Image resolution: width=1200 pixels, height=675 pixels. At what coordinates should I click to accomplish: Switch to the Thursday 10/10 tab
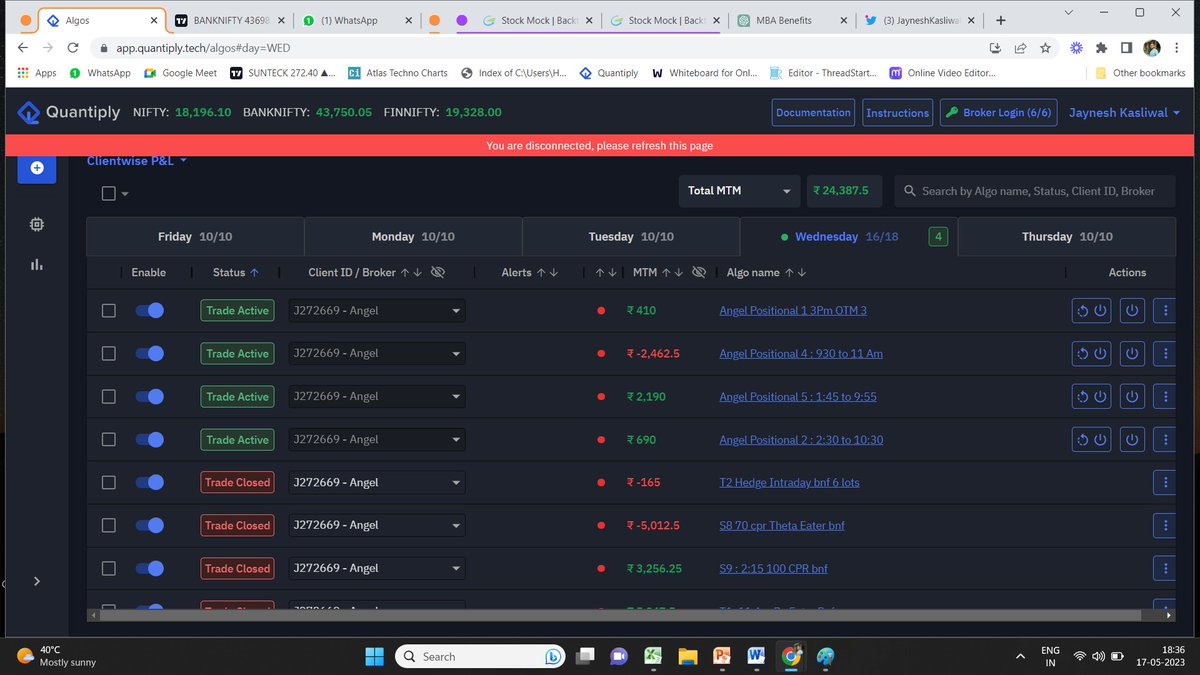(x=1067, y=237)
